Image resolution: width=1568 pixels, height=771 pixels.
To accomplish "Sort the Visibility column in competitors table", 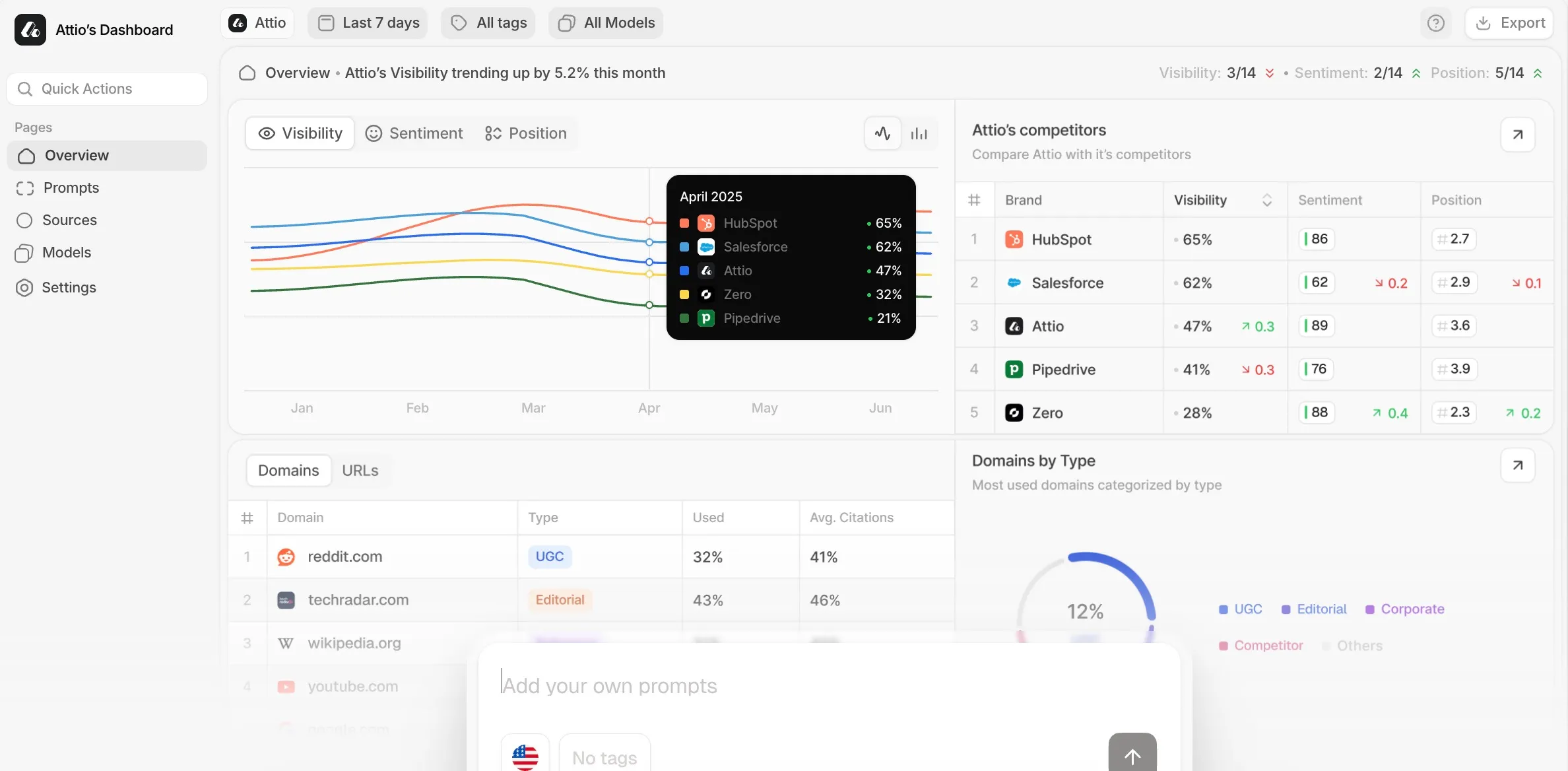I will tap(1267, 199).
